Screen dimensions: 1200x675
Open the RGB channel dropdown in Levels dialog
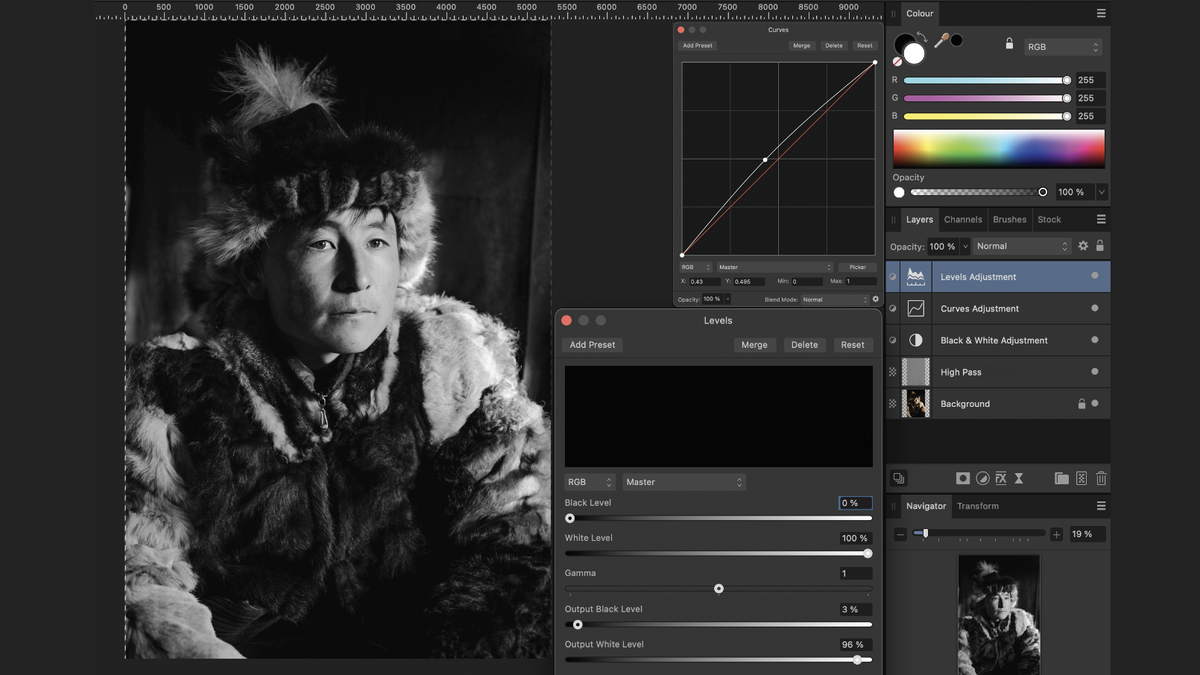click(588, 481)
